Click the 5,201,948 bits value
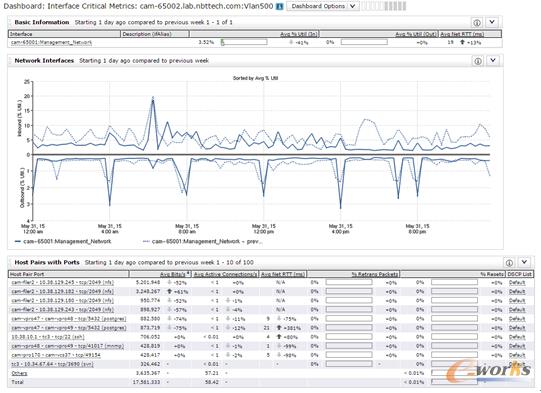Viewport: 541px width, 393px height. 148,283
